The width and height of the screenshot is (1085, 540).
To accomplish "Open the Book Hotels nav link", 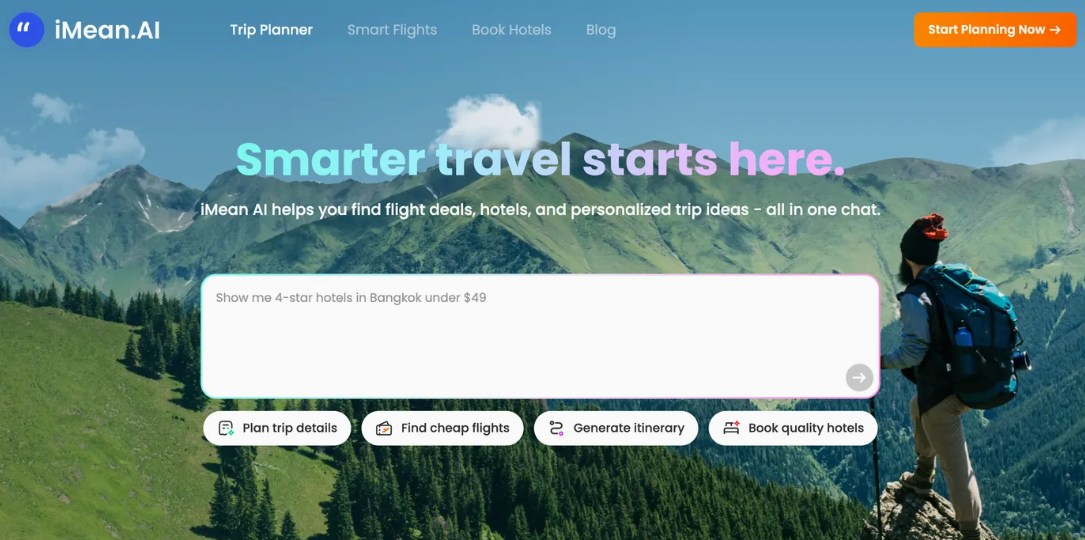I will [511, 30].
